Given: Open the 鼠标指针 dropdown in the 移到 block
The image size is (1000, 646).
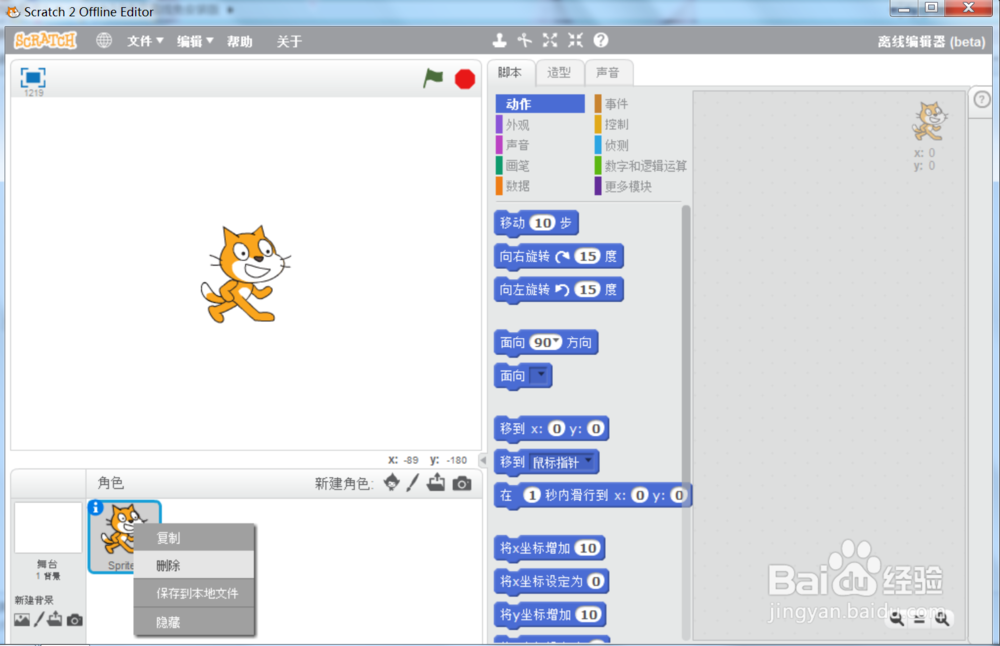Looking at the screenshot, I should tap(586, 462).
